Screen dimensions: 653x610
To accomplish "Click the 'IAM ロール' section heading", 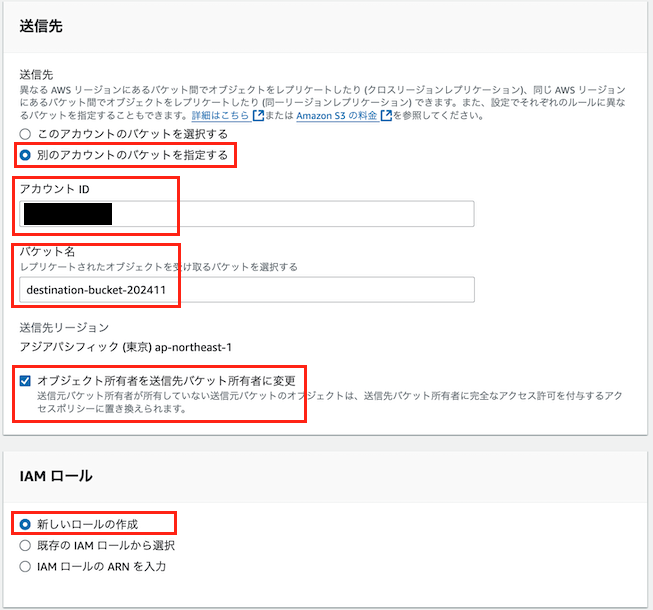I will pyautogui.click(x=56, y=476).
